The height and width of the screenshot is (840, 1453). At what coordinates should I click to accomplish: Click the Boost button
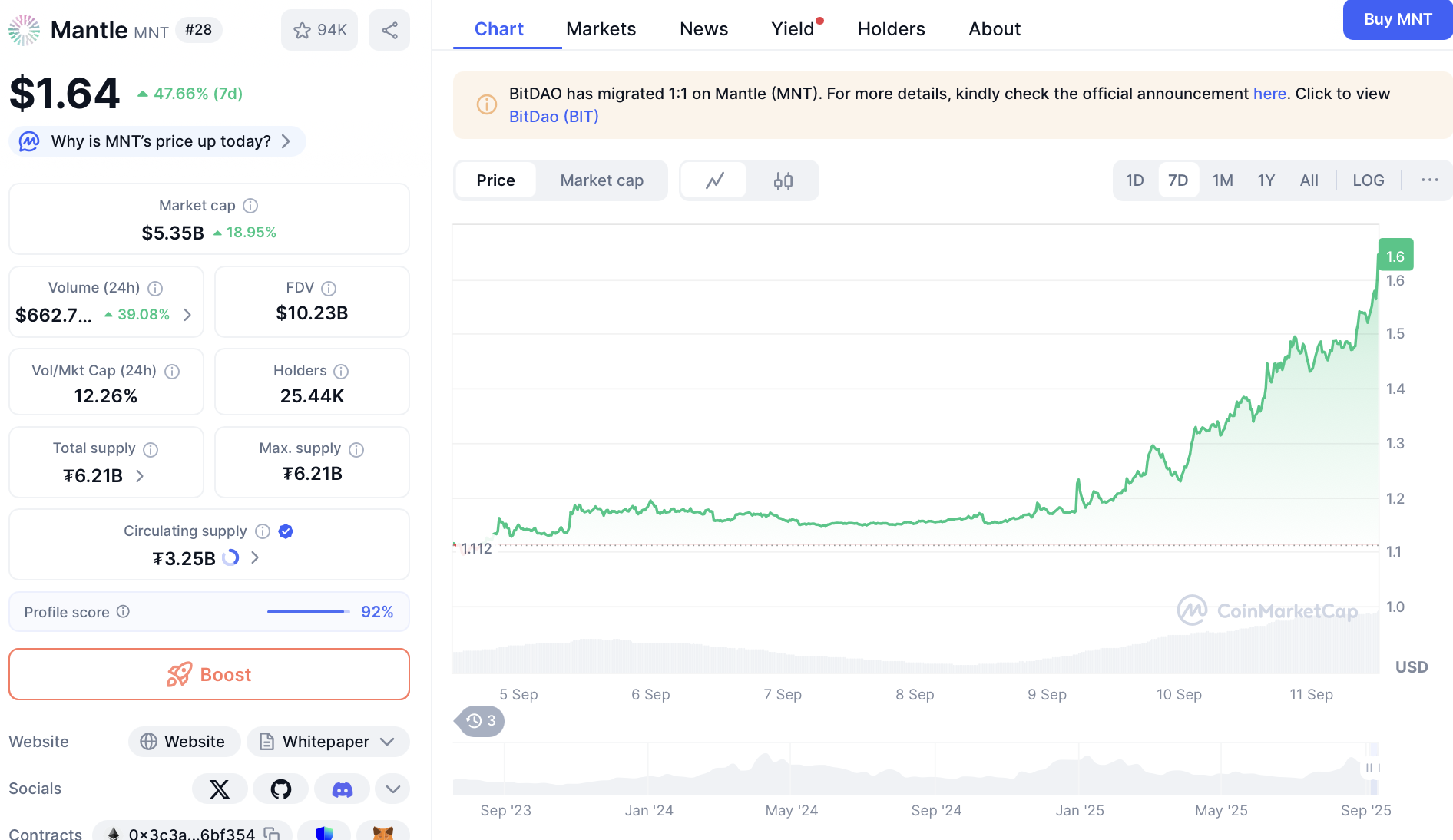click(x=209, y=674)
